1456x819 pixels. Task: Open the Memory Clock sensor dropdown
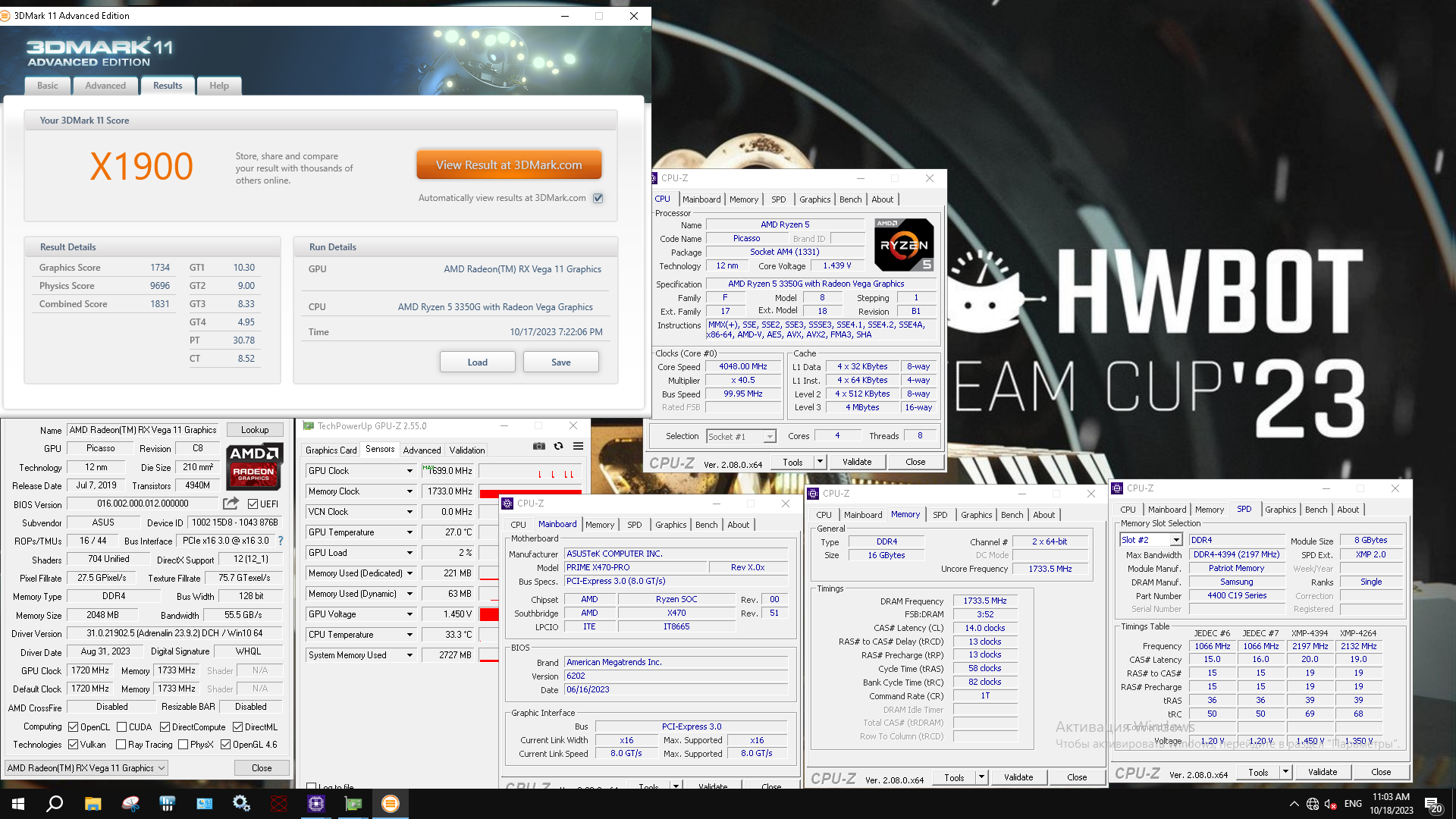[409, 491]
